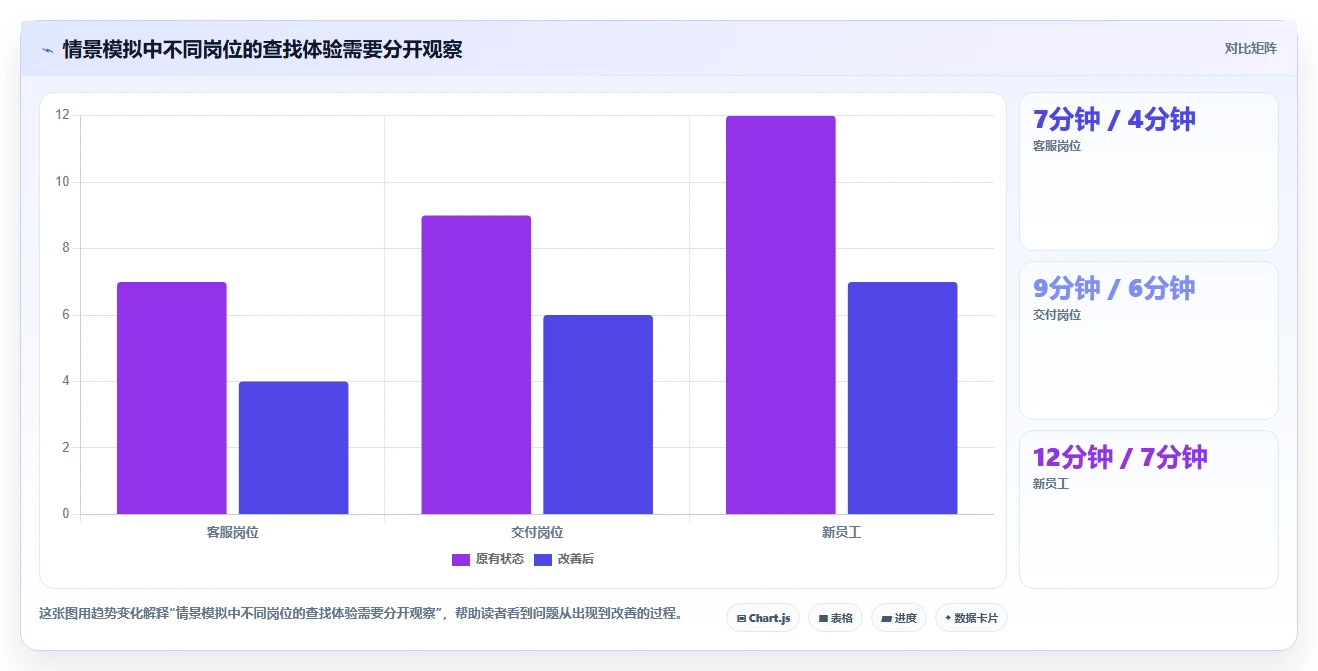Viewport: 1318px width, 671px height.
Task: Click the purple 新员工 bar at 12
Action: (781, 315)
